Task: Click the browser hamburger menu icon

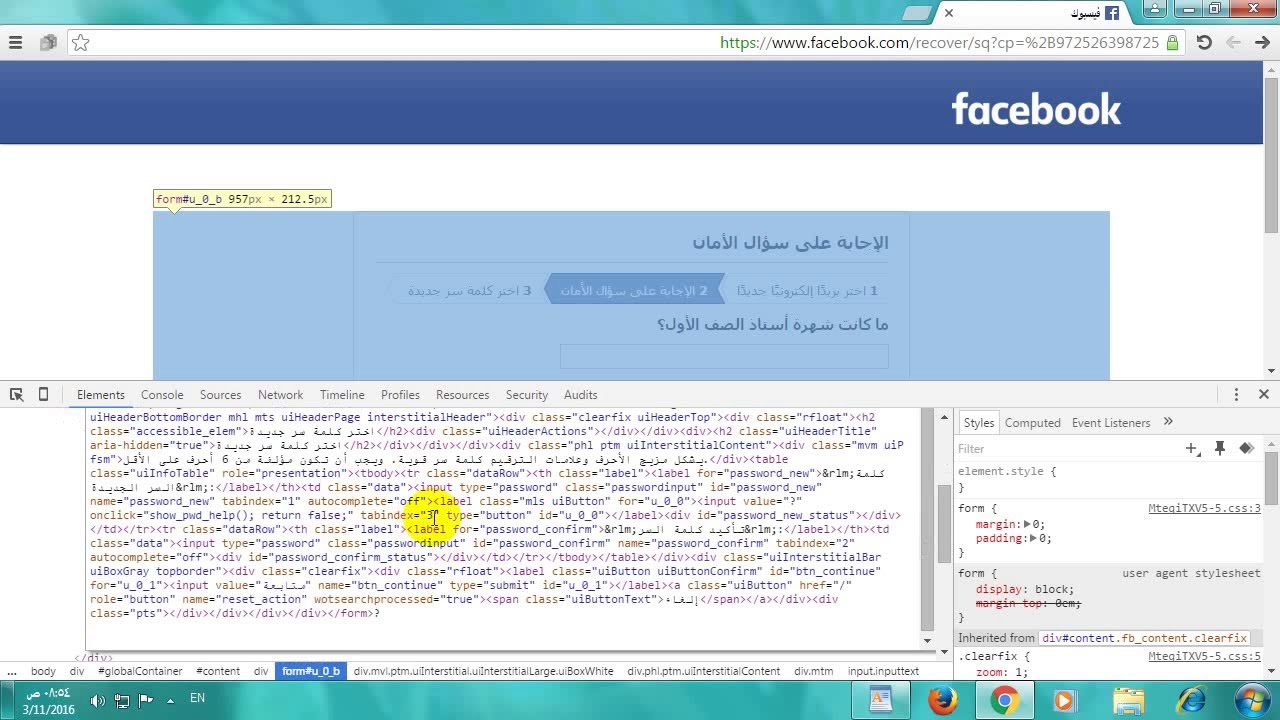Action: pos(15,42)
